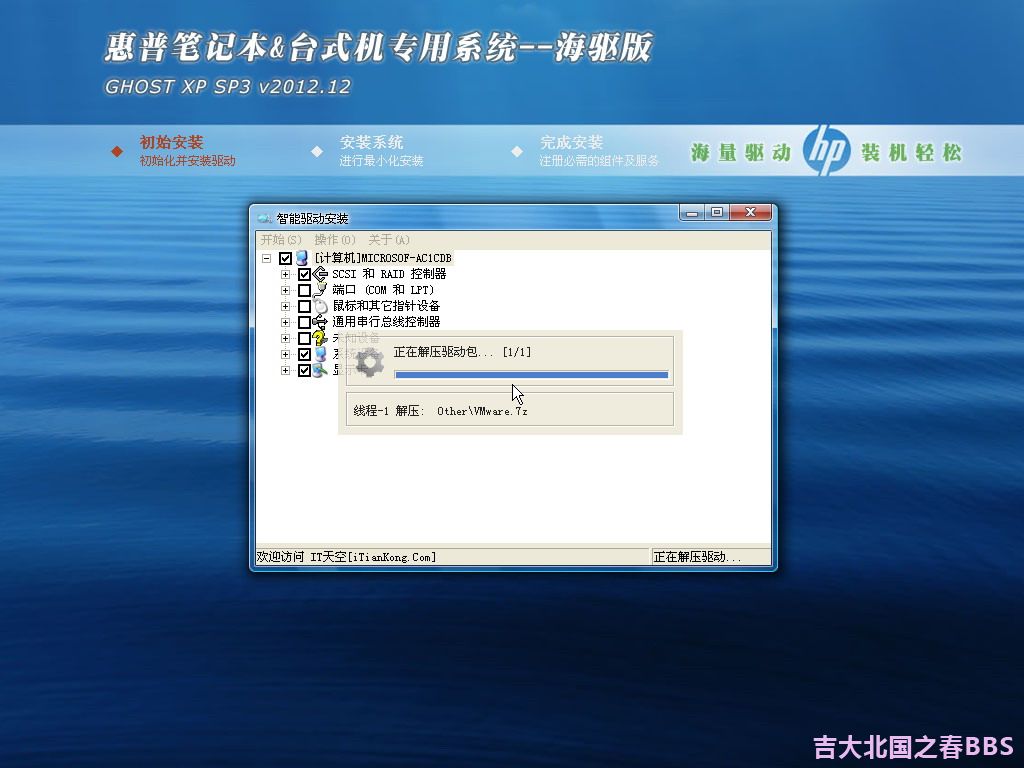1024x768 pixels.
Task: Click the gear icon in the extraction dialog
Action: tap(370, 363)
